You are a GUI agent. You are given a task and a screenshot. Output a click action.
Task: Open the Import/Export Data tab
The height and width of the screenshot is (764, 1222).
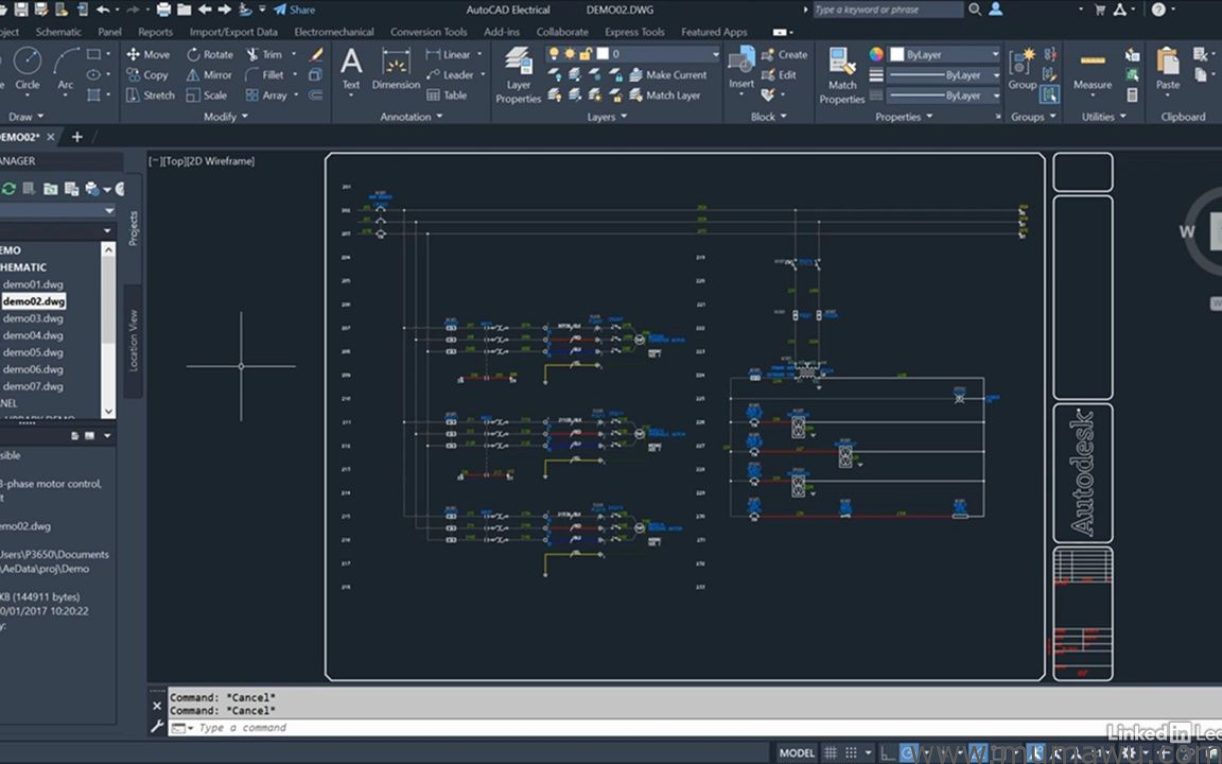click(233, 32)
